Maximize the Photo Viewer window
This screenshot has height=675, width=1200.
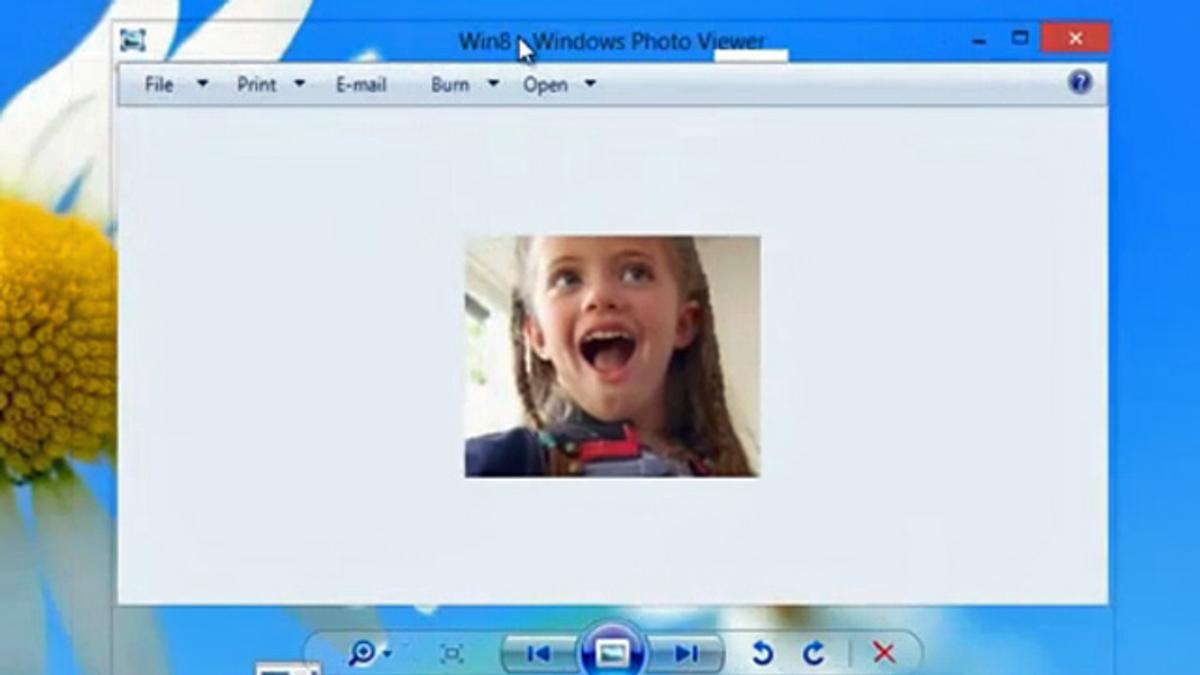point(1020,39)
